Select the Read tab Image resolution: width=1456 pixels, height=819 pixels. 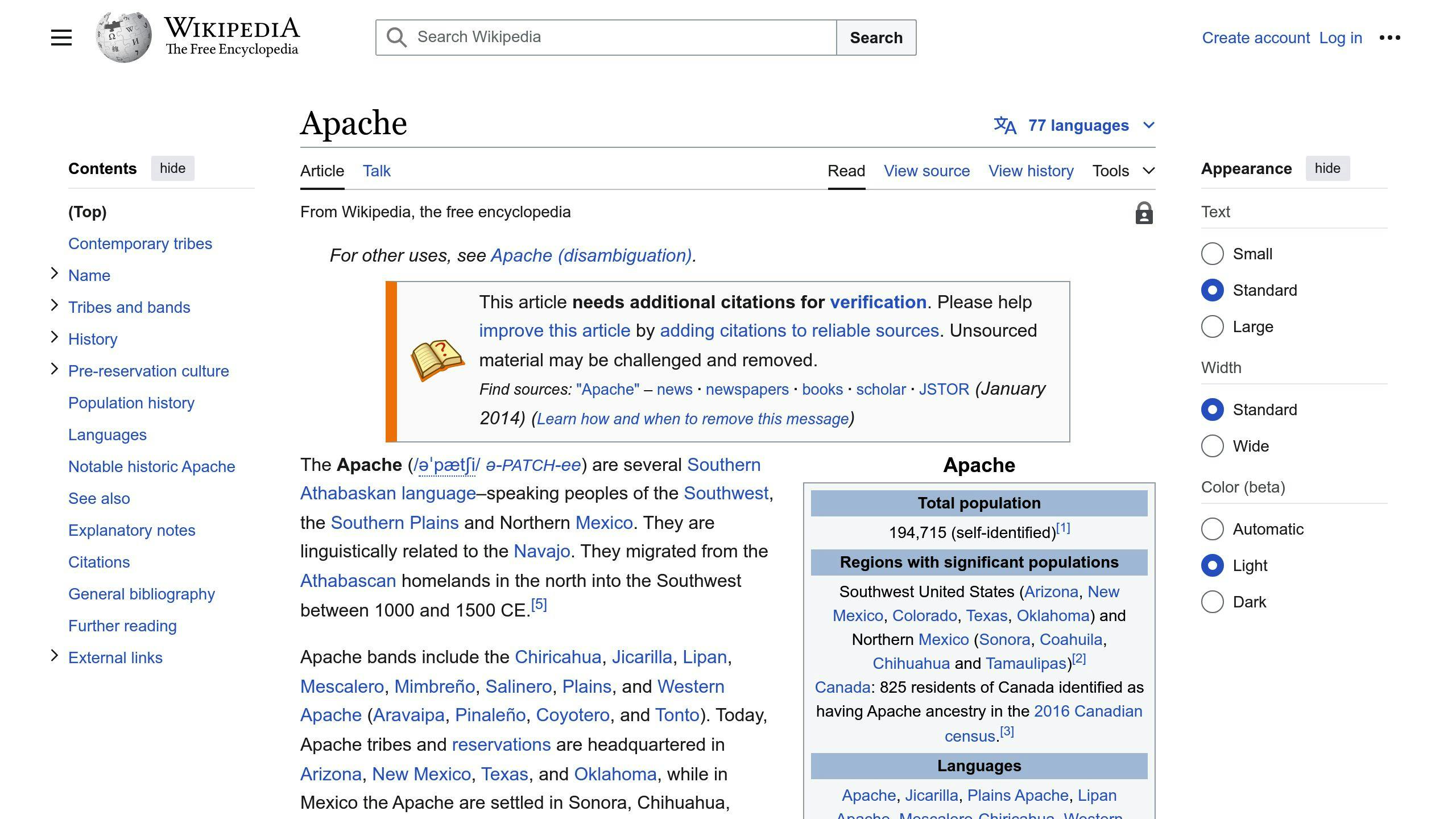[846, 171]
